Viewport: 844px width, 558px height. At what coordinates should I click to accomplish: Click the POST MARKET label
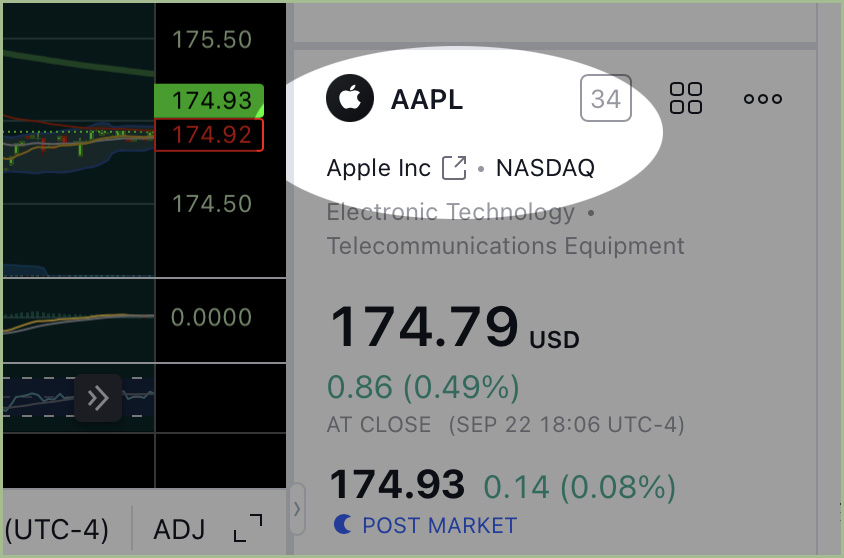(439, 526)
